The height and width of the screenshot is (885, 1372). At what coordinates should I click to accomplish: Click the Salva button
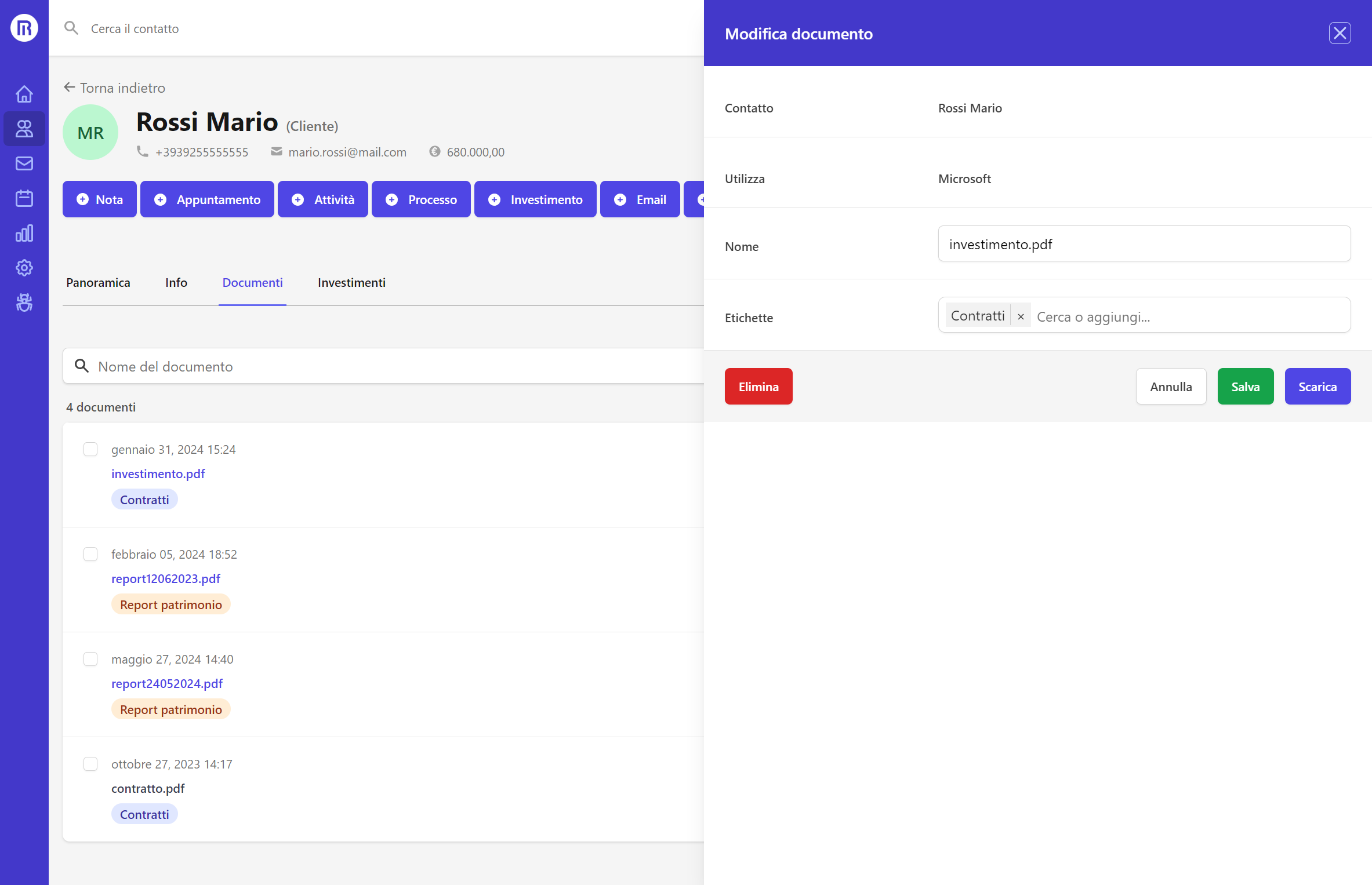click(x=1245, y=386)
